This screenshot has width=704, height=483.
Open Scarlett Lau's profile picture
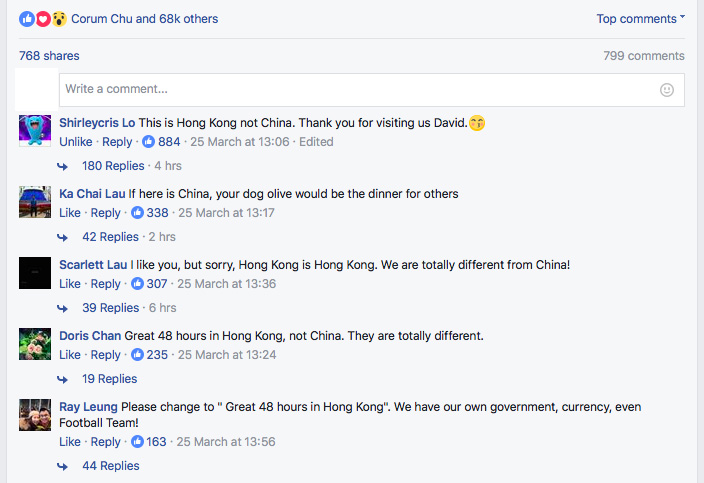35,273
